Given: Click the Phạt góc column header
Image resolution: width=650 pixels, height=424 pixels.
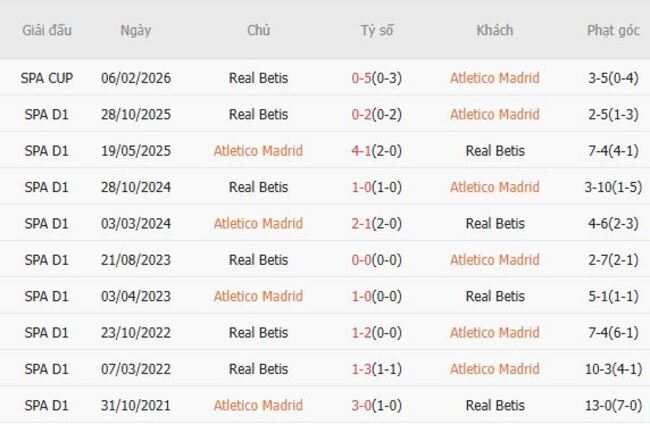Looking at the screenshot, I should pos(613,30).
